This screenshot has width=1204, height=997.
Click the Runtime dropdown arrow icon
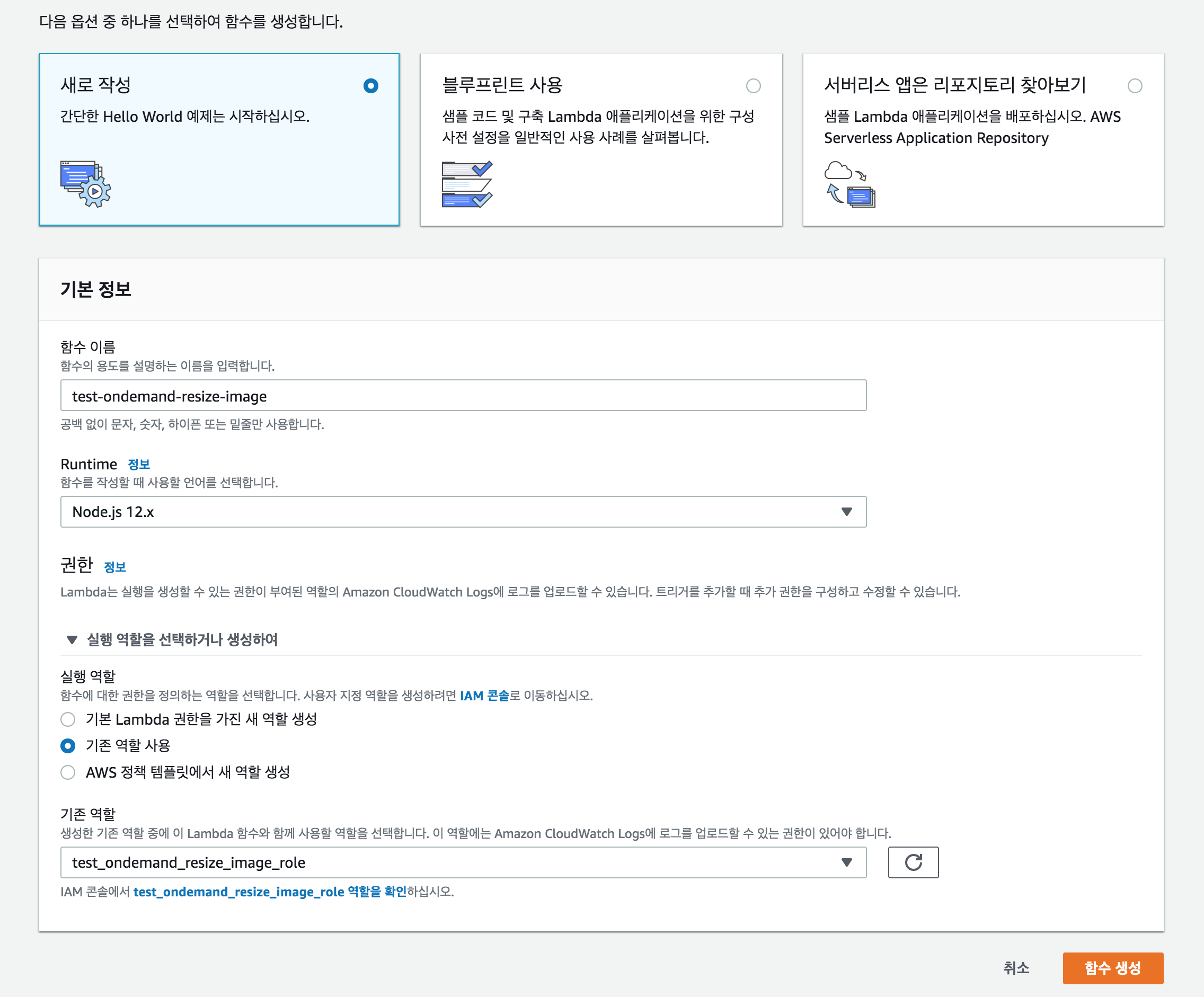(846, 512)
